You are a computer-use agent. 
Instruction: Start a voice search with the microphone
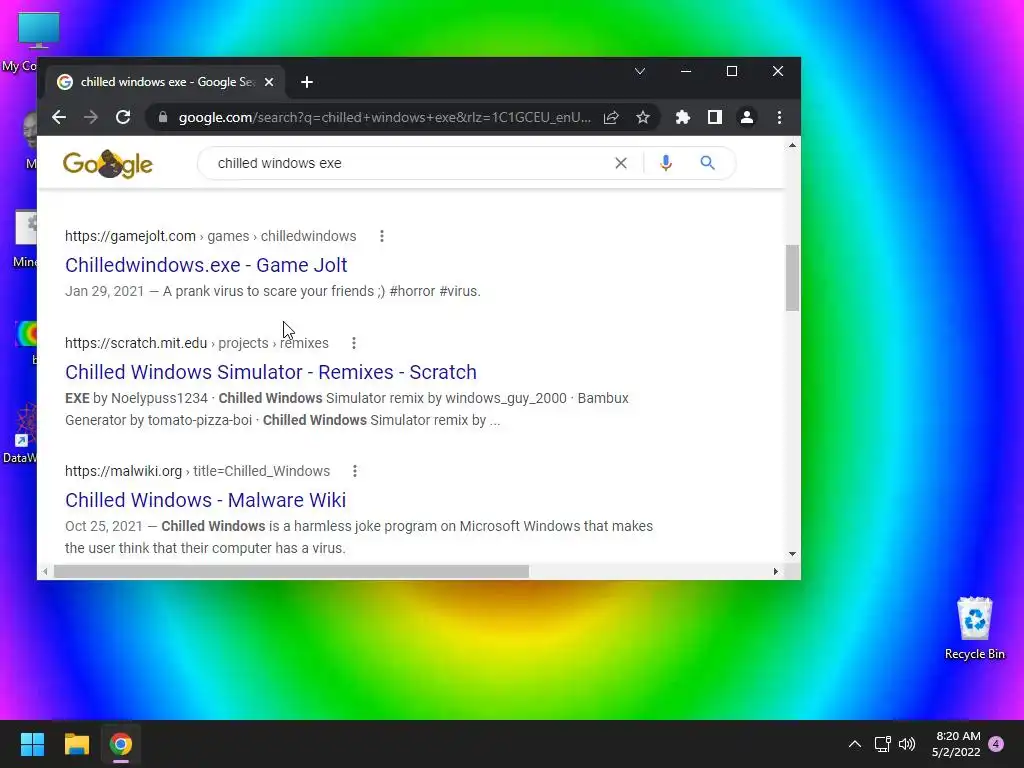[665, 163]
